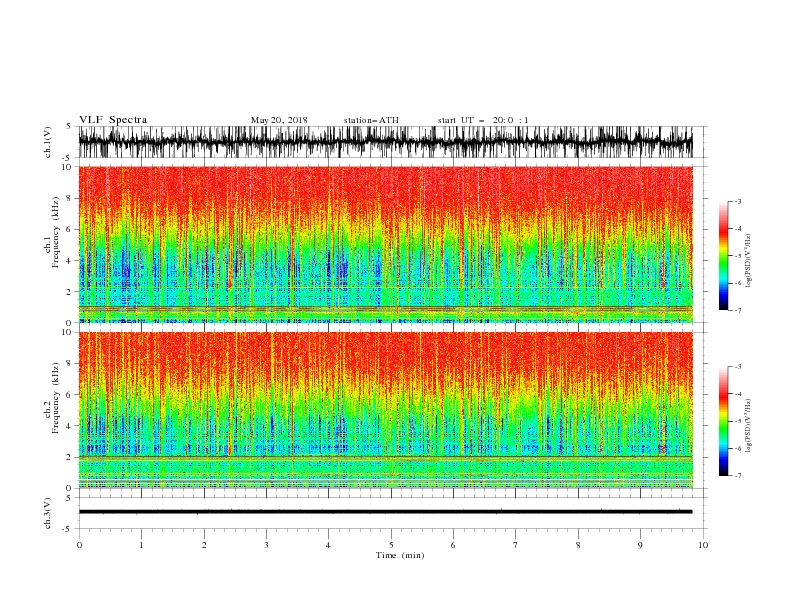Click the time axis tick label '7'
This screenshot has width=792, height=612.
516,545
